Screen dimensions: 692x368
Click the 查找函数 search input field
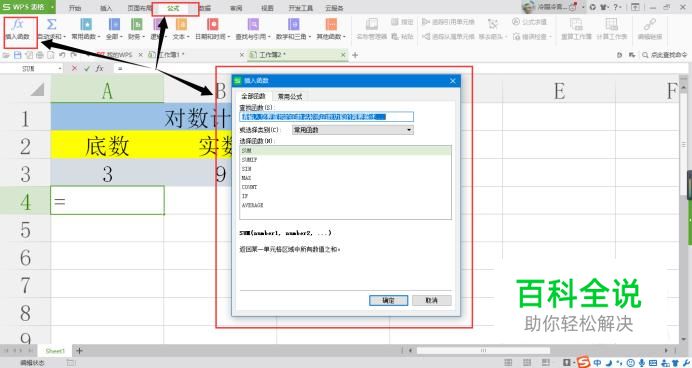pyautogui.click(x=327, y=116)
